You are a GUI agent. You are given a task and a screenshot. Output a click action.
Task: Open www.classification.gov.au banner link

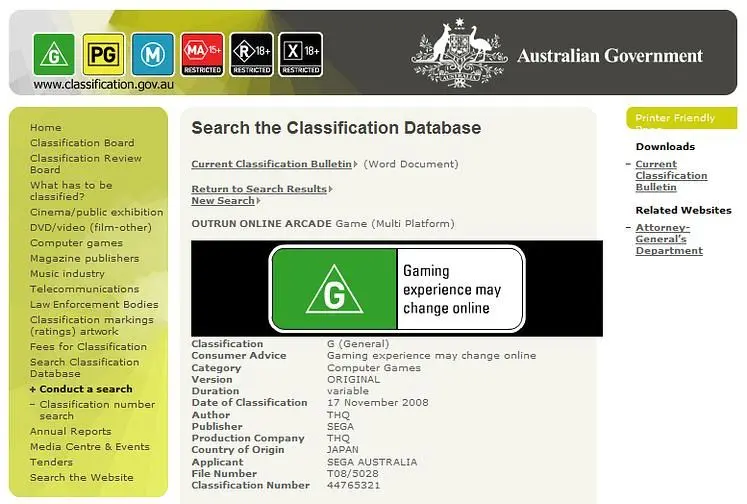tap(103, 85)
